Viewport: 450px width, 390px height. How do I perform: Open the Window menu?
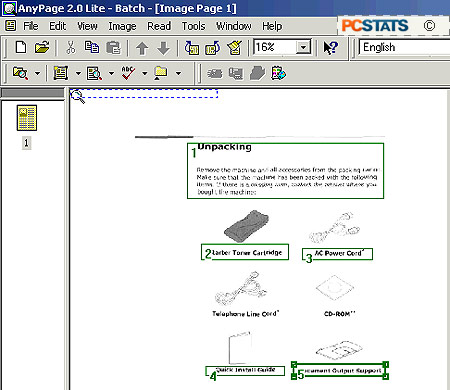234,26
